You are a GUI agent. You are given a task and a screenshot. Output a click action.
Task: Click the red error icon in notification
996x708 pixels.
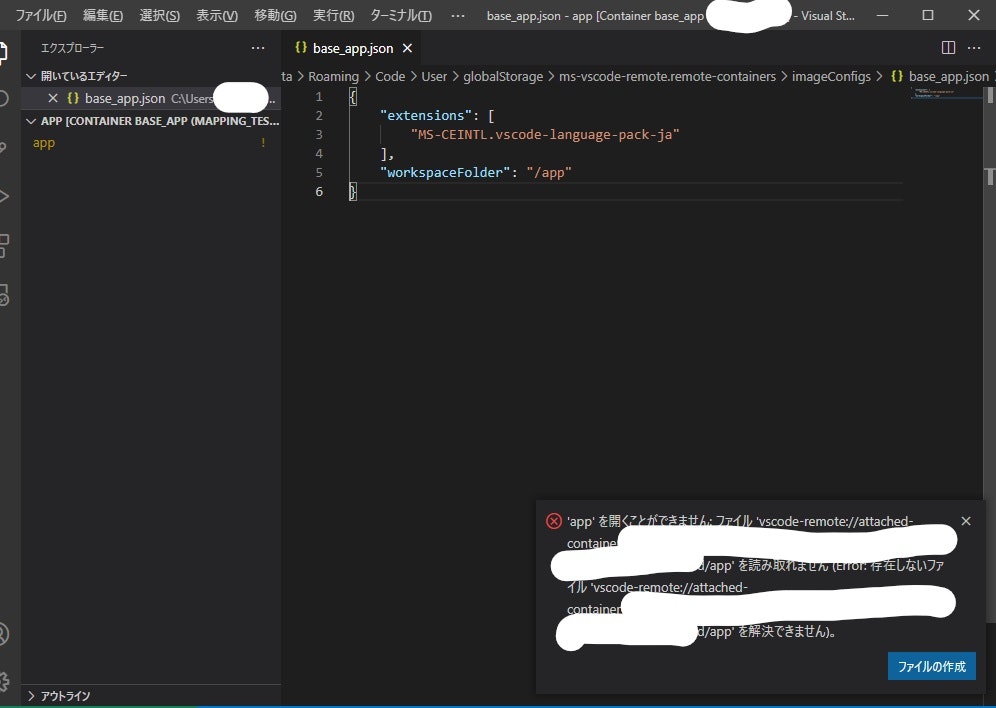554,521
